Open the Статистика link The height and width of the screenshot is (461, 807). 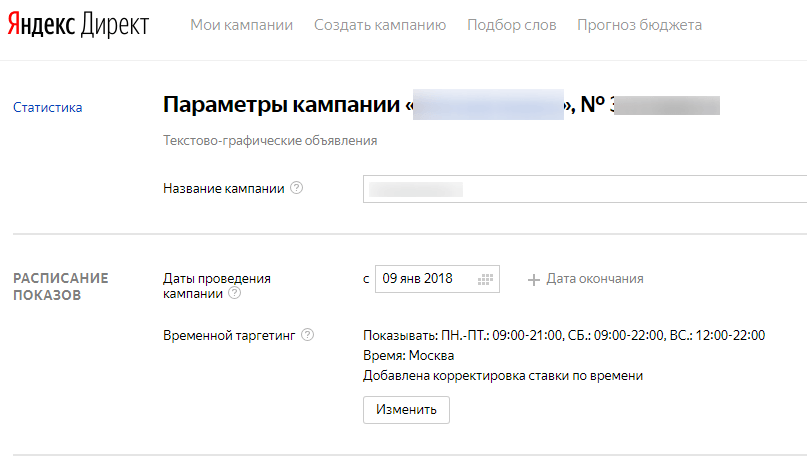(x=47, y=108)
